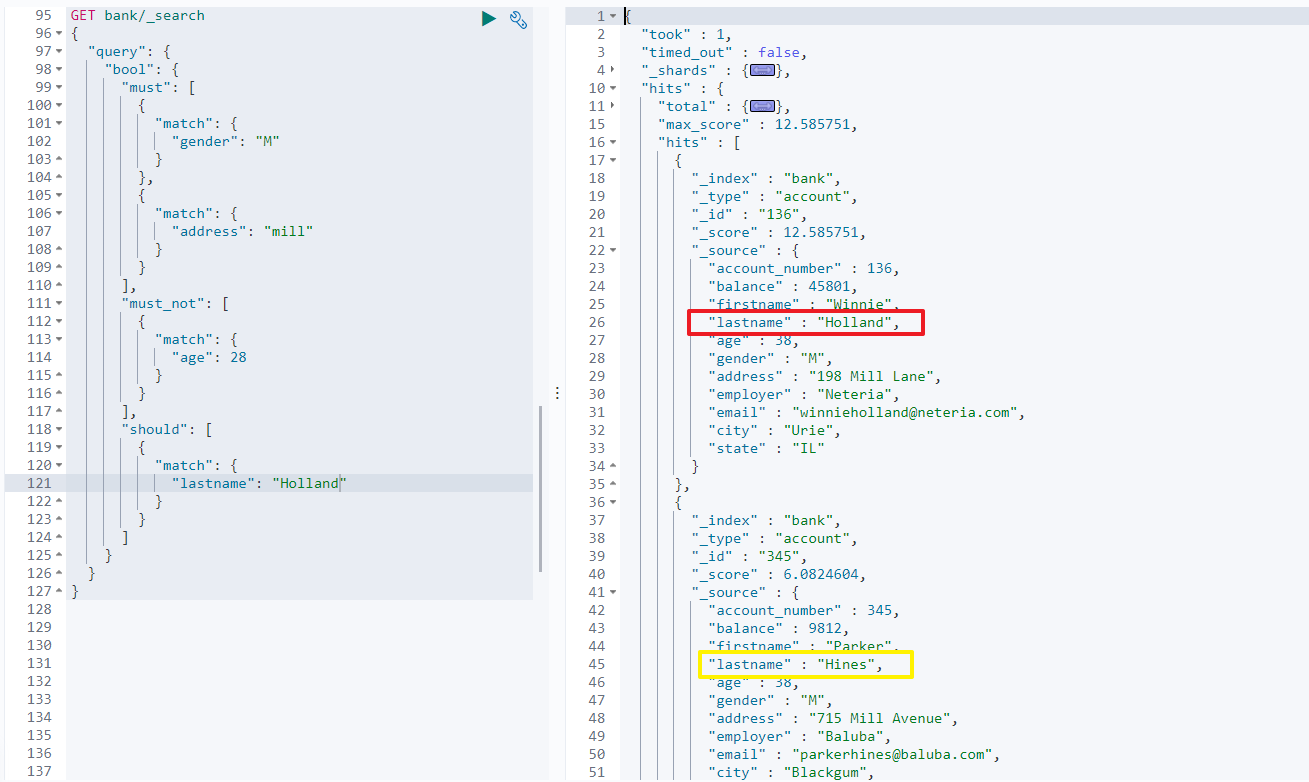Image resolution: width=1309 pixels, height=782 pixels.
Task: Expand the collapsed "_shards" object badge
Action: tap(763, 71)
